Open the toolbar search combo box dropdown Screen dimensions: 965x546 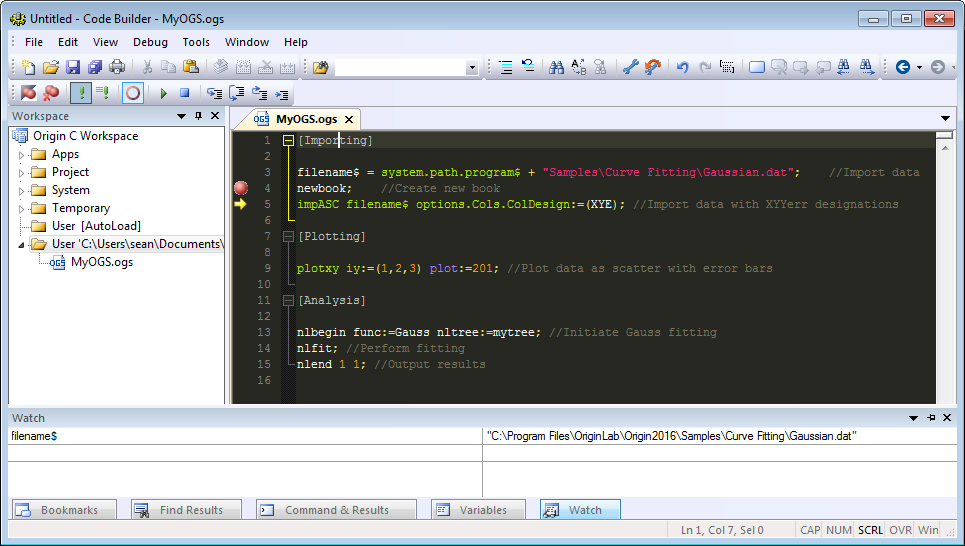click(472, 68)
